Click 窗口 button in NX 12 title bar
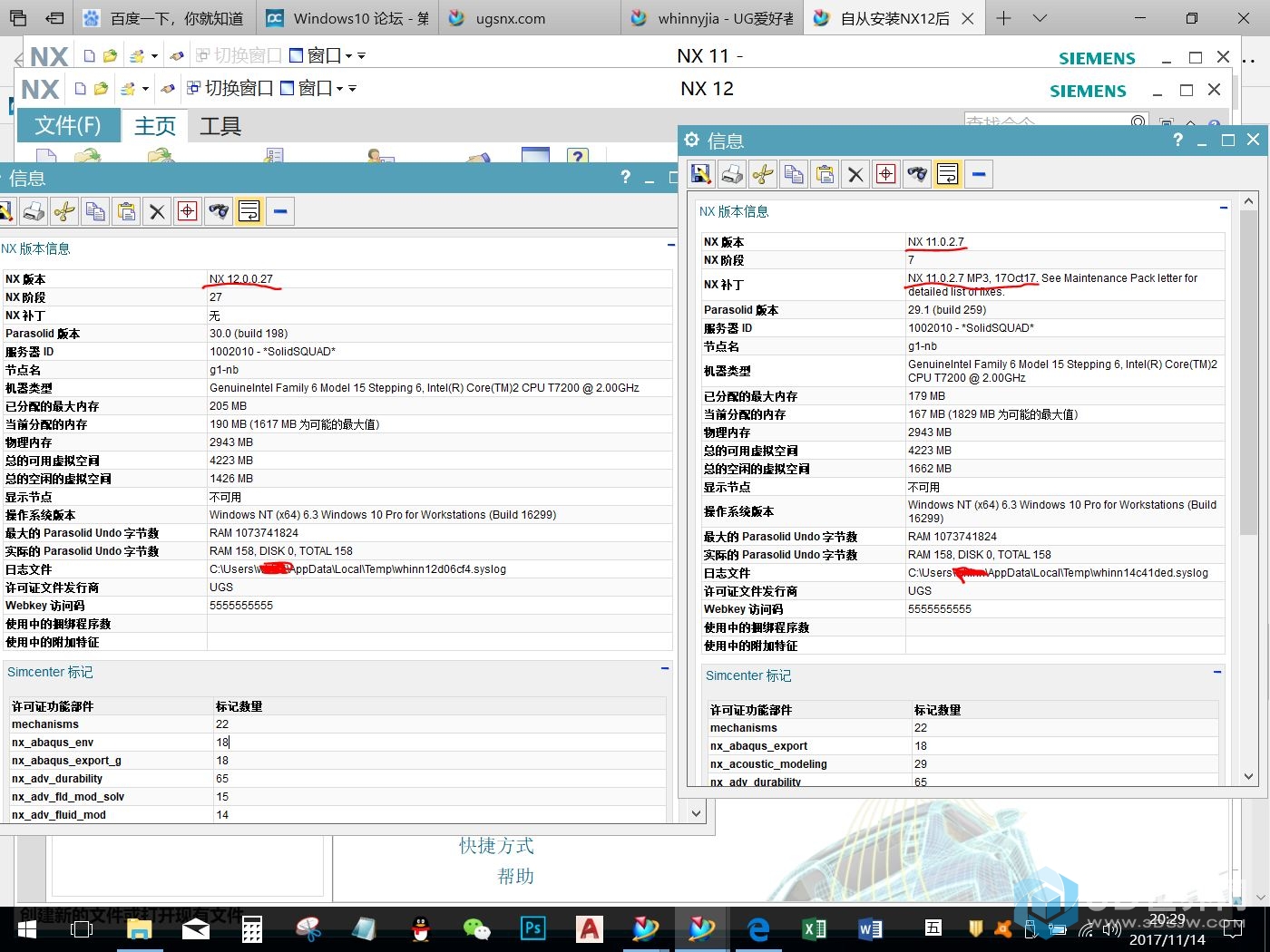This screenshot has height=952, width=1270. [307, 89]
